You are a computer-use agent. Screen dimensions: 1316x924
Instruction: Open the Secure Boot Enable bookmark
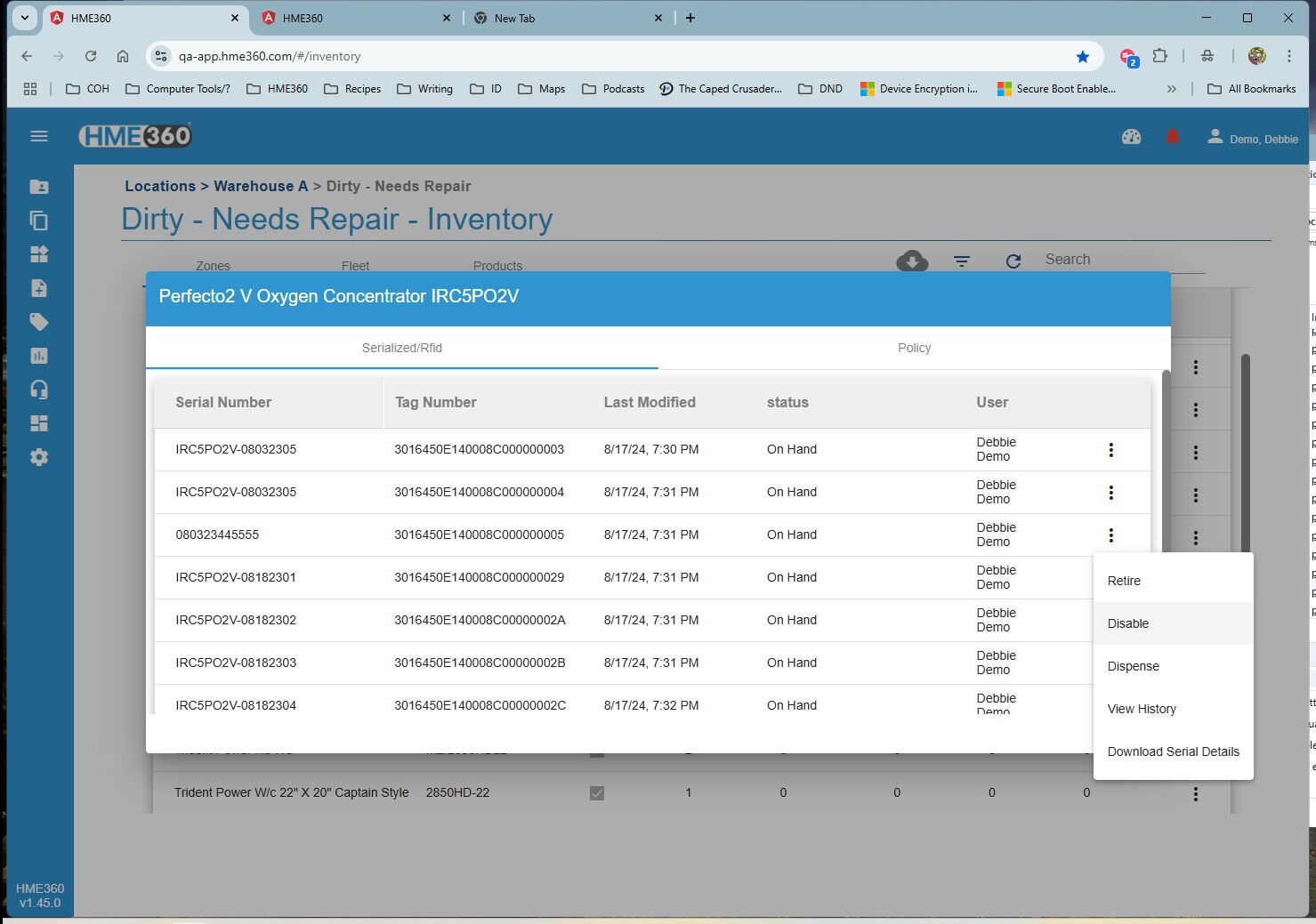1056,89
